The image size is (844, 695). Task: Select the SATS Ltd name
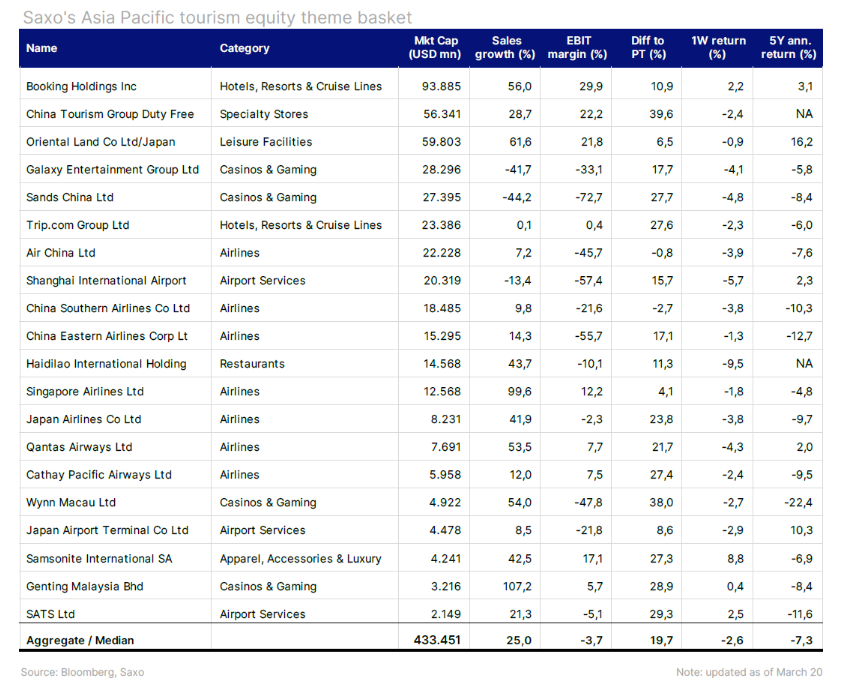(51, 614)
